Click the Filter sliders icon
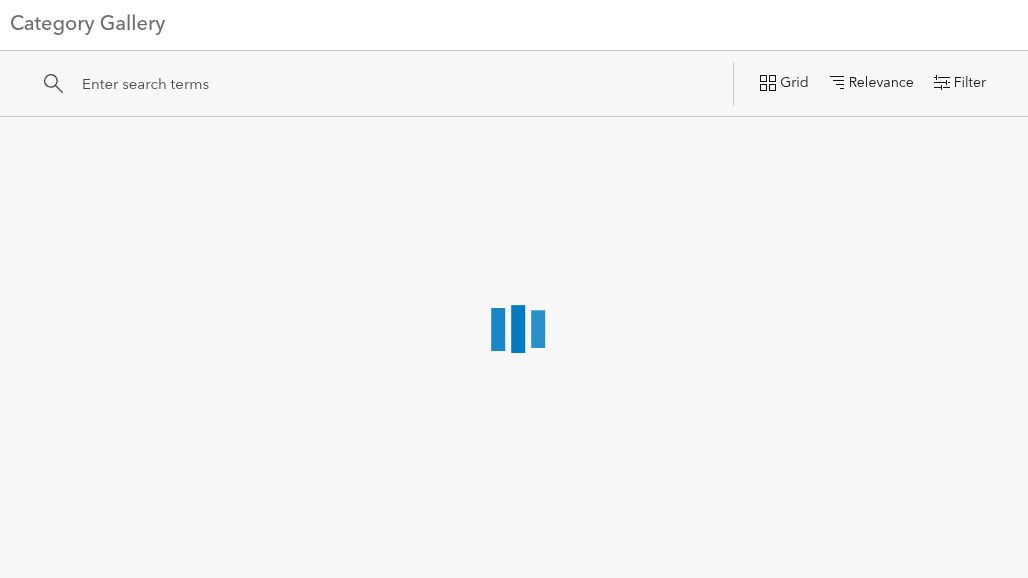Viewport: 1028px width, 578px height. 941,83
